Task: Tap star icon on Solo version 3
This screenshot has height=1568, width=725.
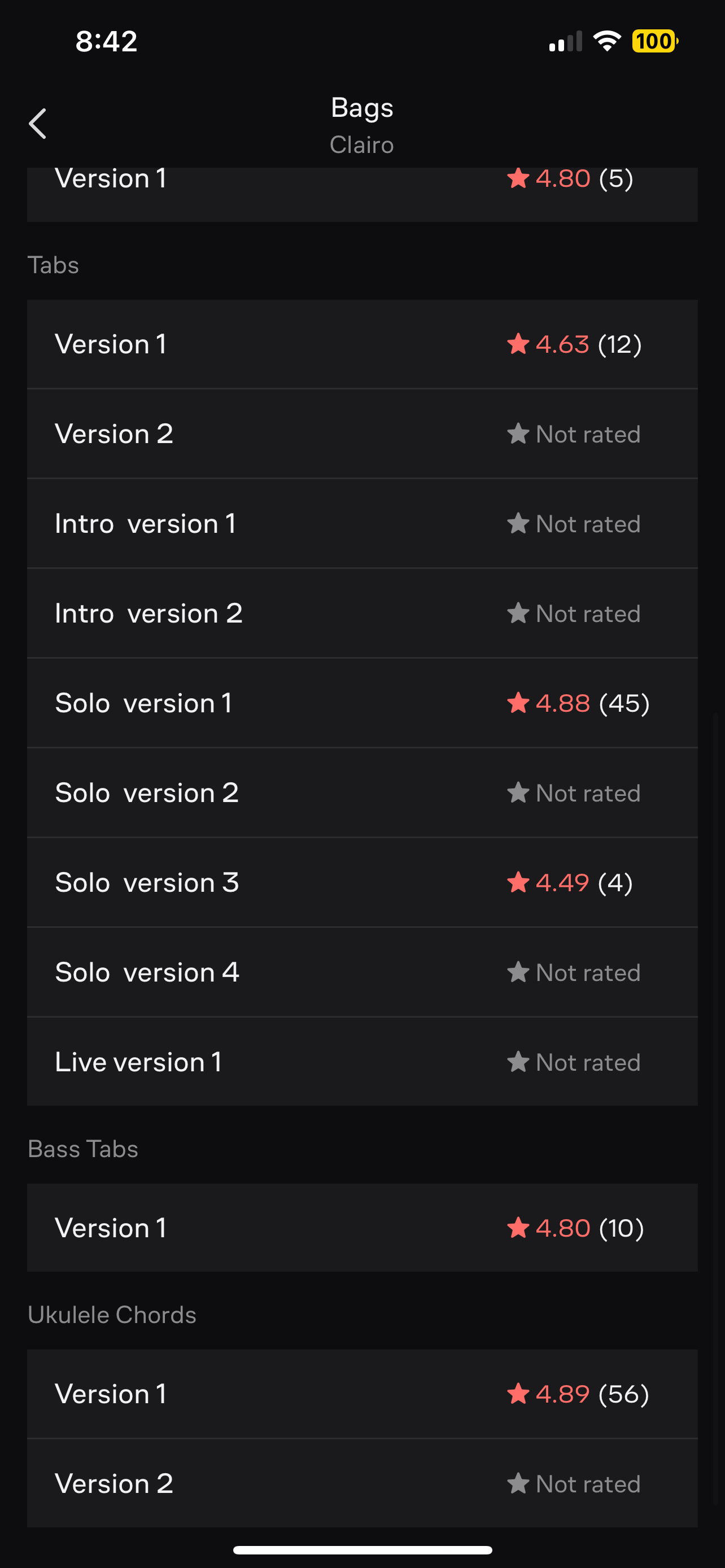Action: 518,882
